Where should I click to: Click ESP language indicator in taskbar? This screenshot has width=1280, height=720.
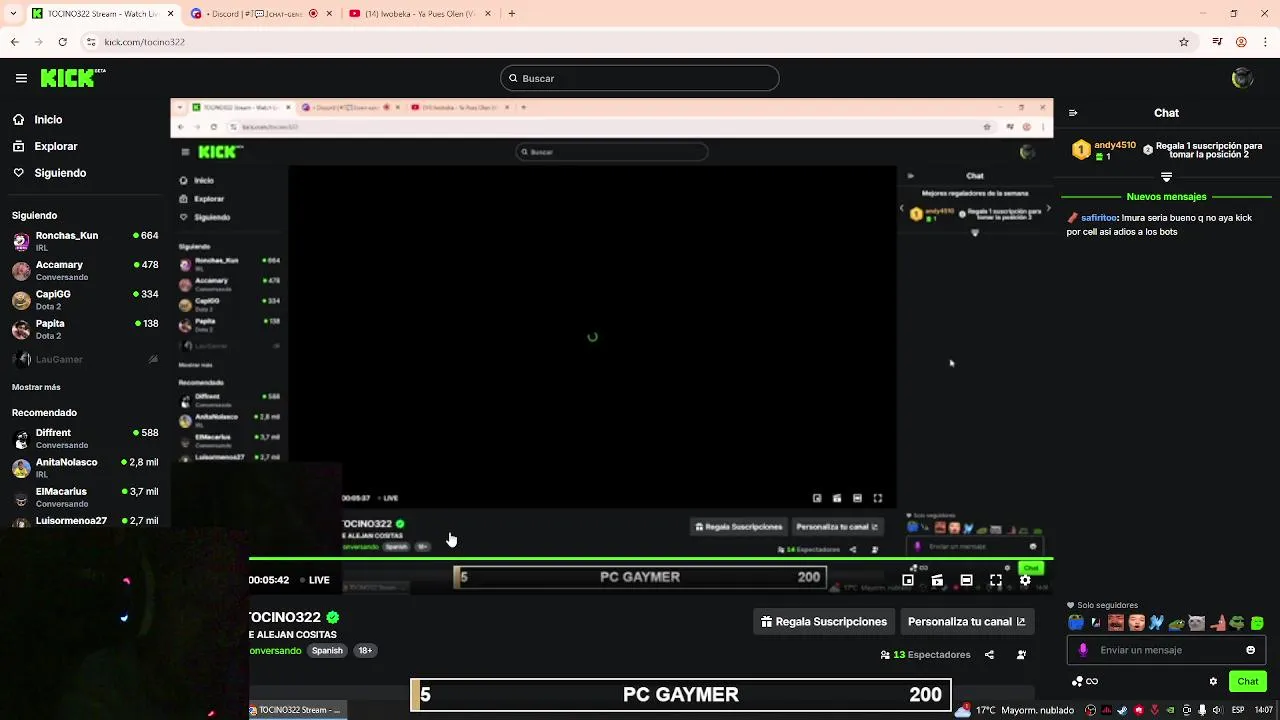(x=1239, y=710)
